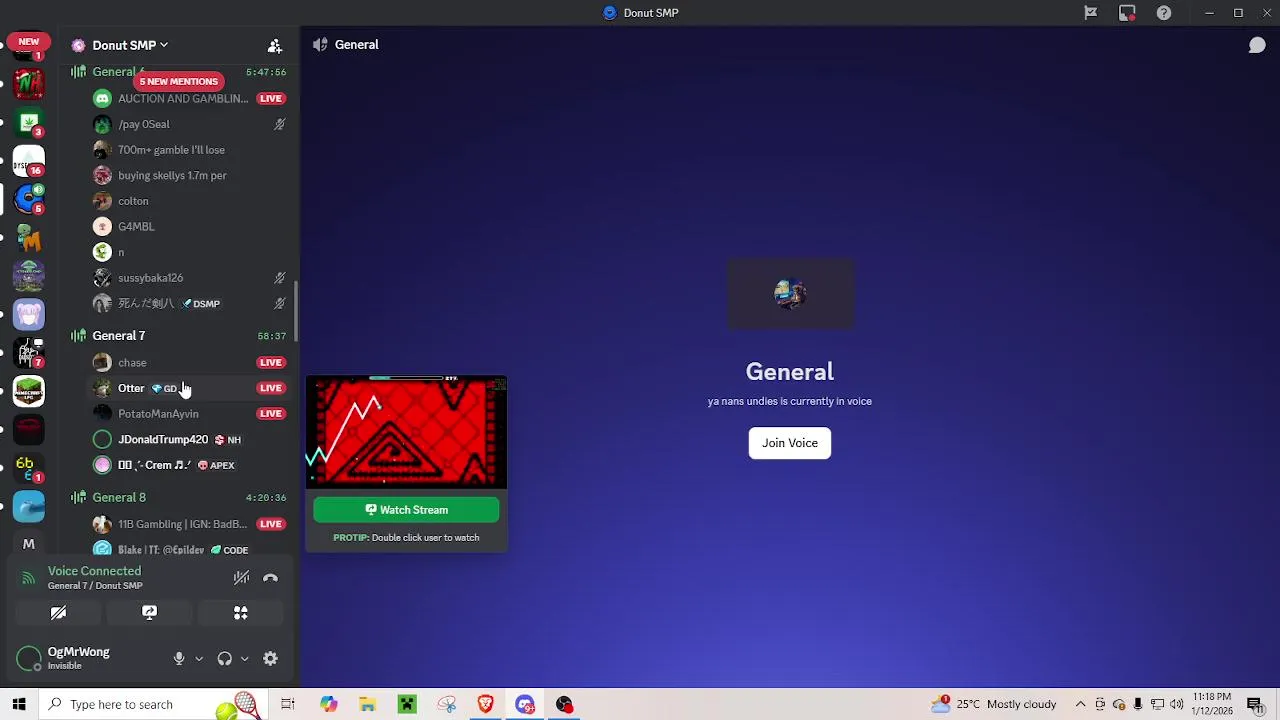
Task: Open the help question mark icon
Action: 1164,13
